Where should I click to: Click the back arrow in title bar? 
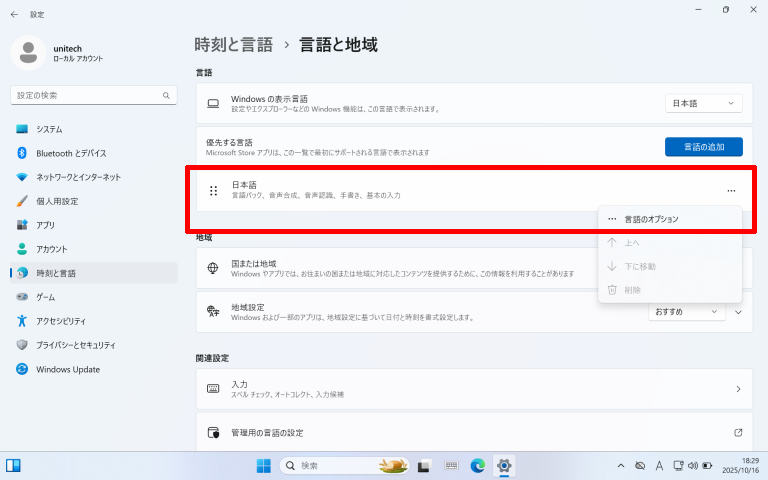click(x=14, y=14)
